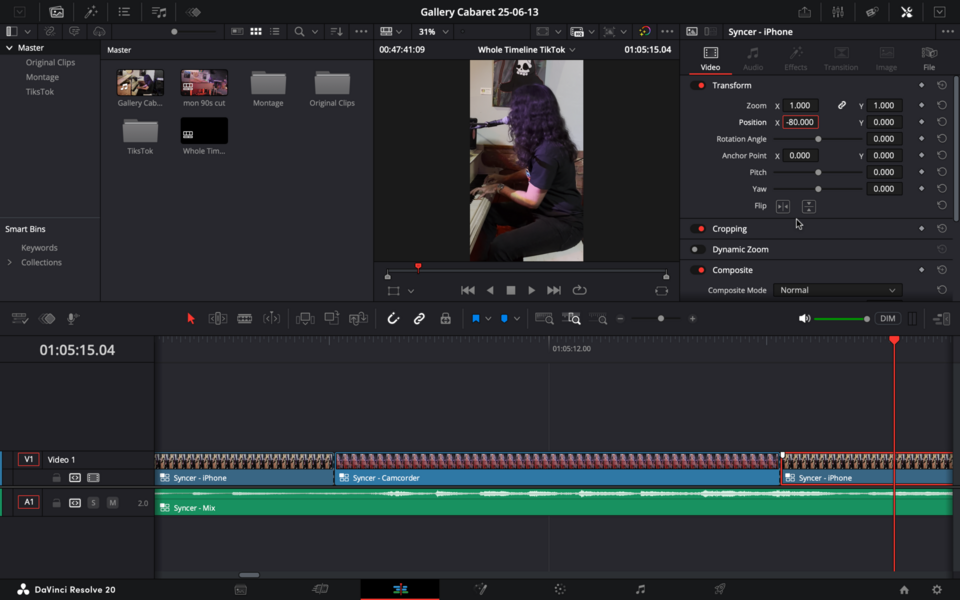Open the Fairlight music note page
This screenshot has width=960, height=600.
click(x=640, y=589)
